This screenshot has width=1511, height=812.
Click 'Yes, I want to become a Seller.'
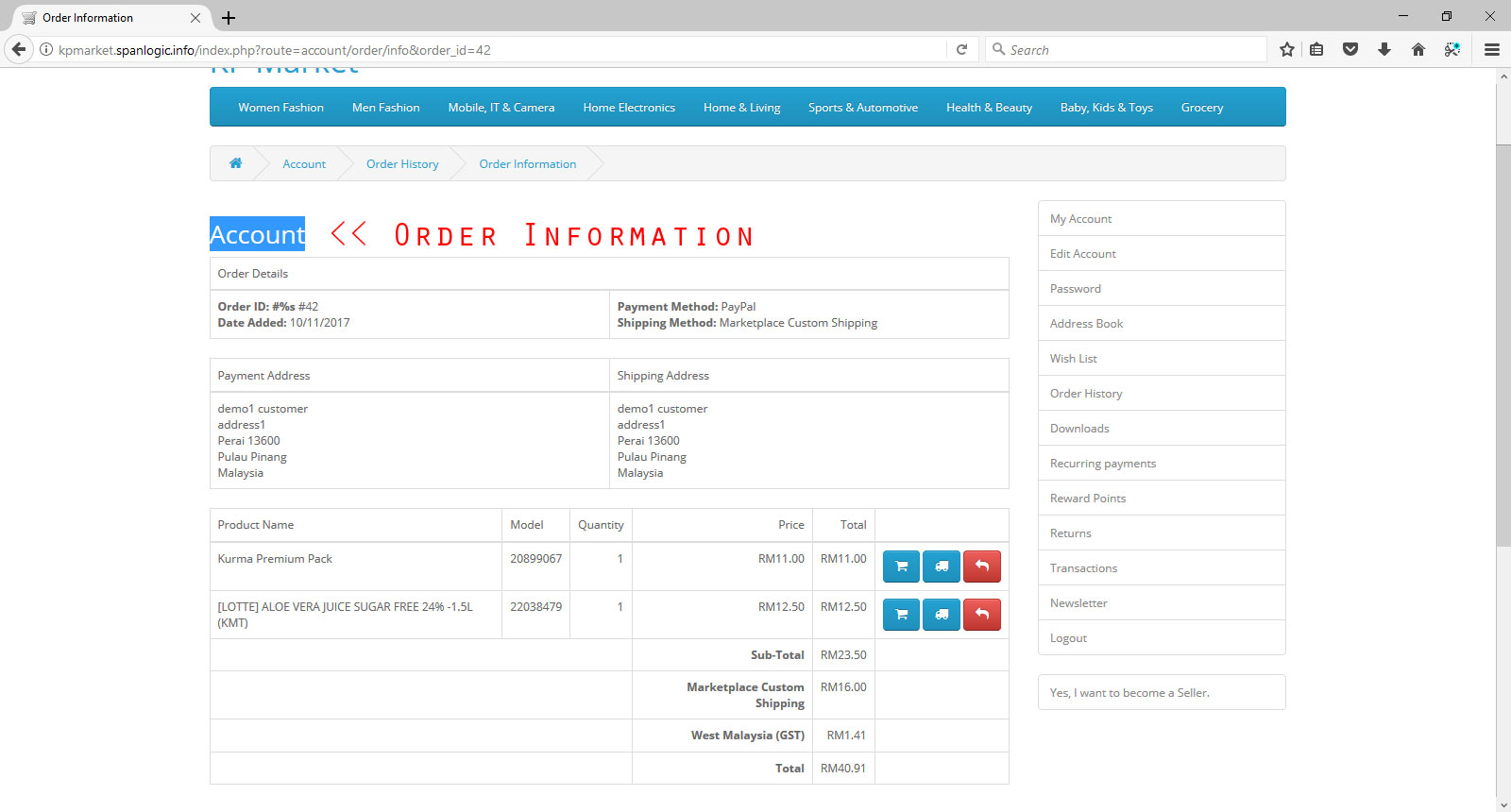tap(1162, 692)
